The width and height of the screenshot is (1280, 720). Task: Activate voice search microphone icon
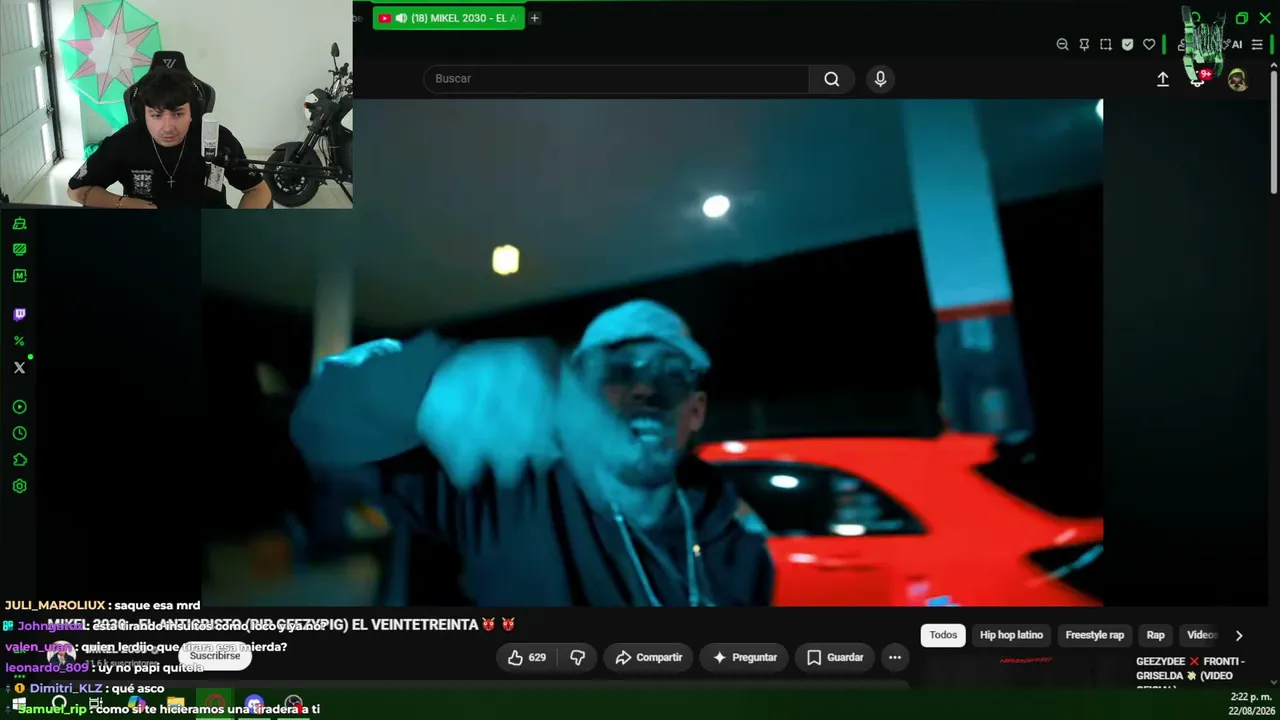point(880,79)
